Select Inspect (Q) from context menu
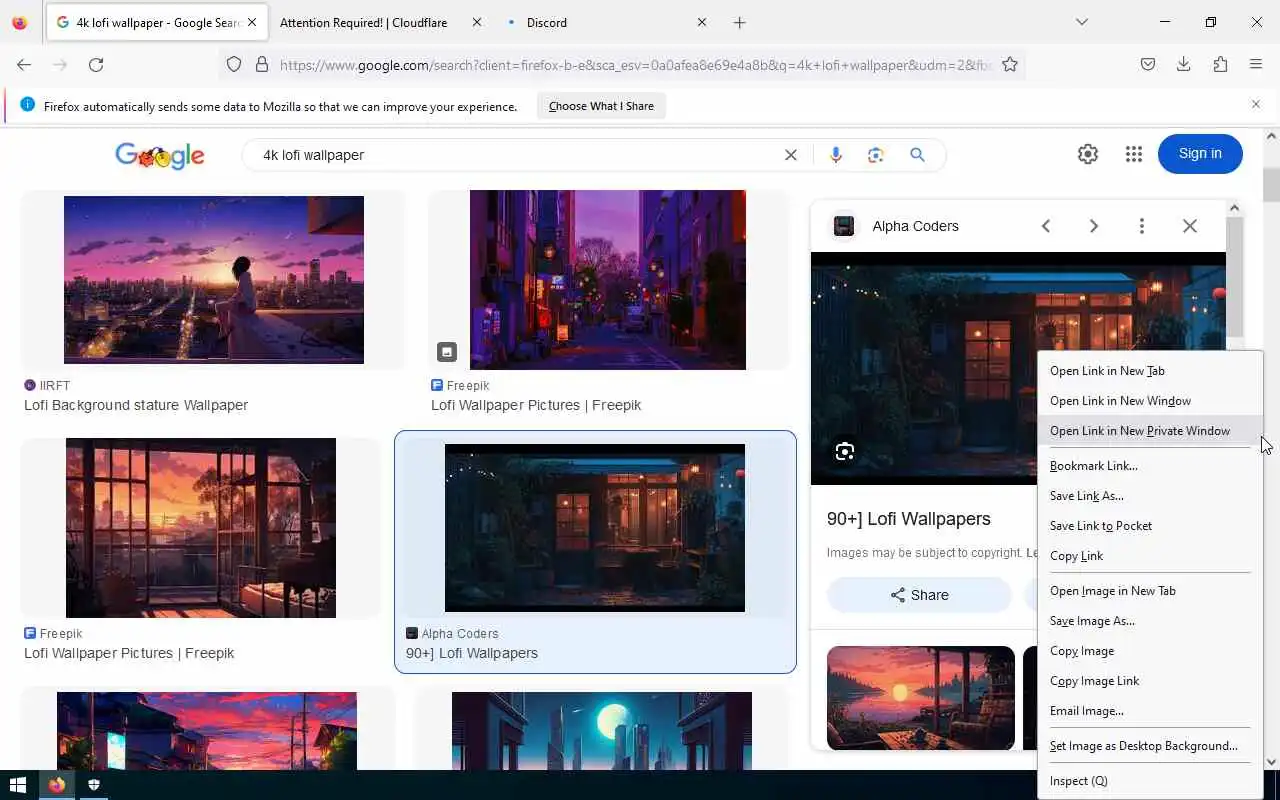Screen dimensions: 1280x800 pos(1150,781)
